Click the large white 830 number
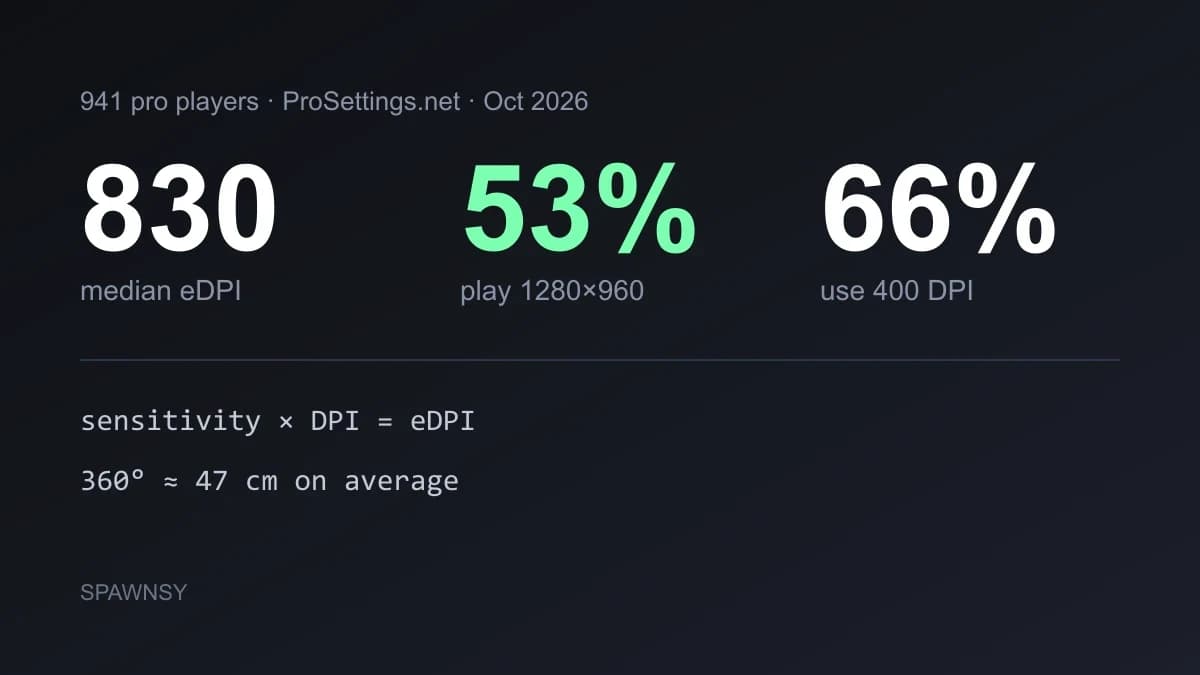 tap(179, 210)
